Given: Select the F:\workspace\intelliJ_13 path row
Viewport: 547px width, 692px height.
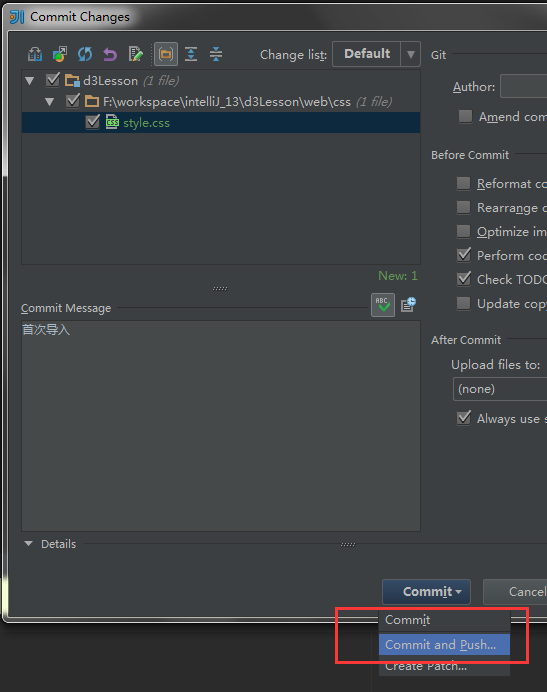Looking at the screenshot, I should pyautogui.click(x=221, y=102).
